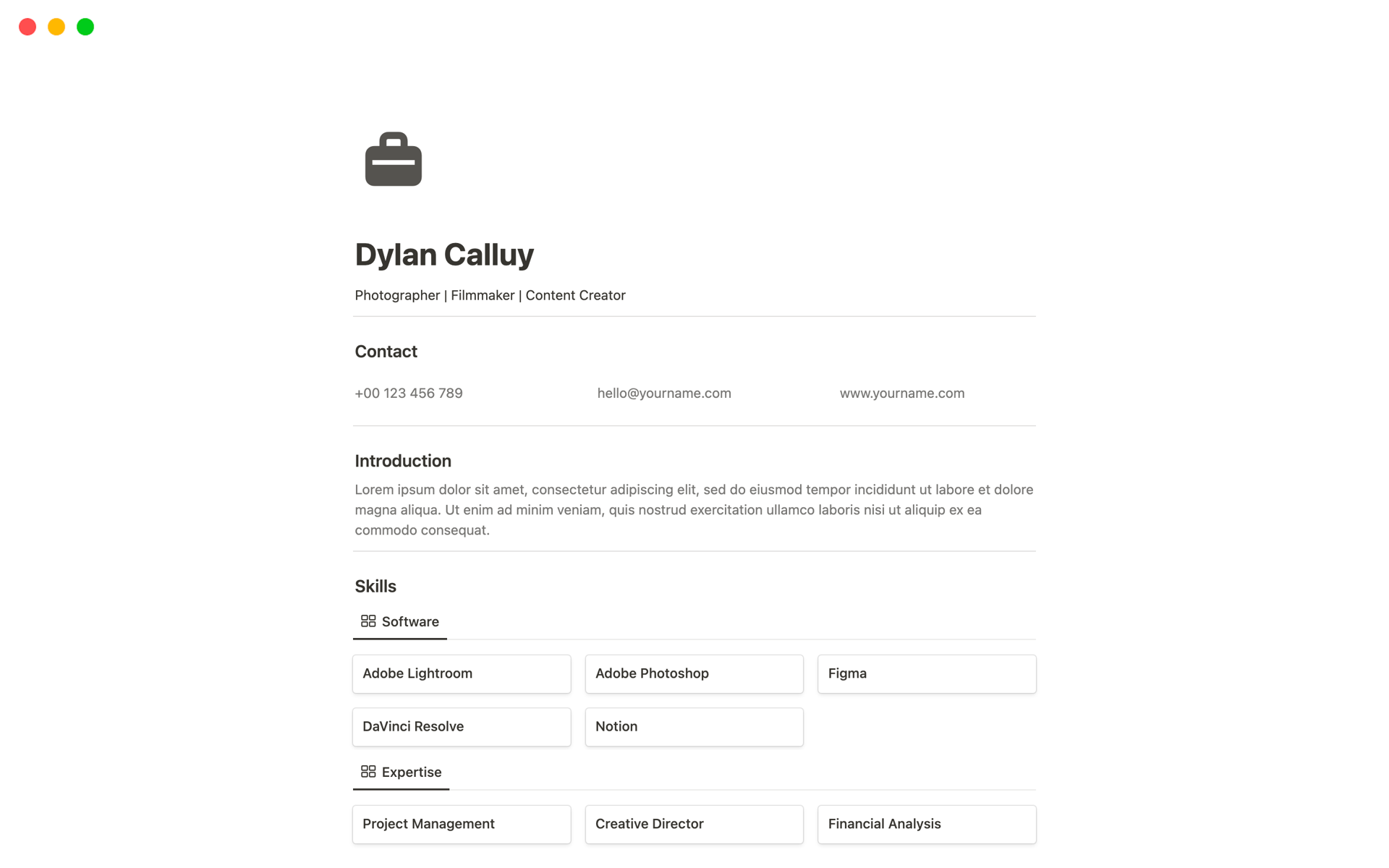
Task: Click the red macOS traffic light button
Action: (27, 26)
